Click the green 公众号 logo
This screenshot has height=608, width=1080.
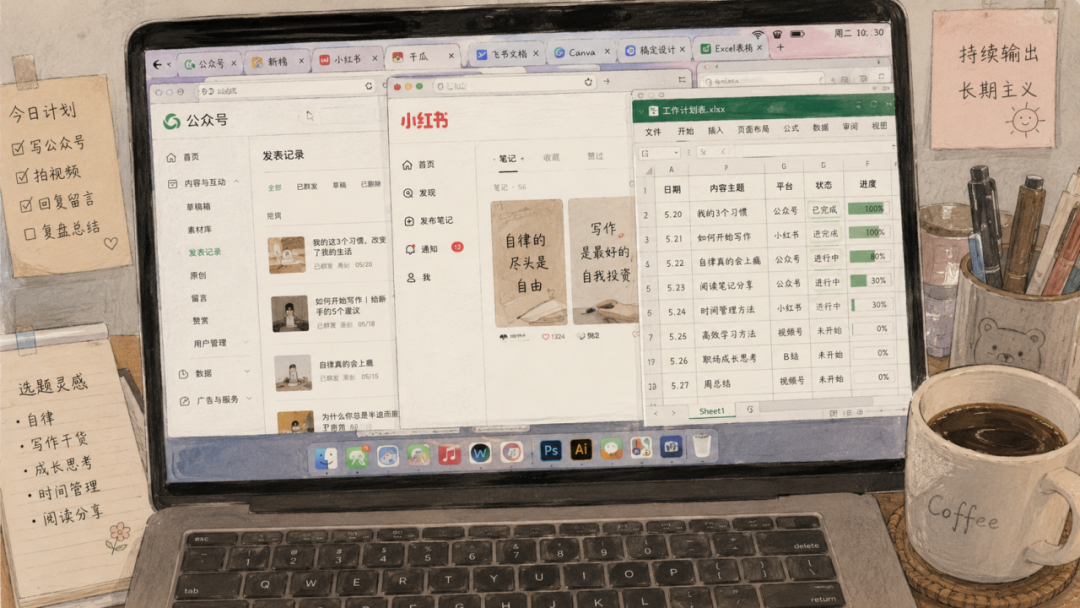point(172,121)
